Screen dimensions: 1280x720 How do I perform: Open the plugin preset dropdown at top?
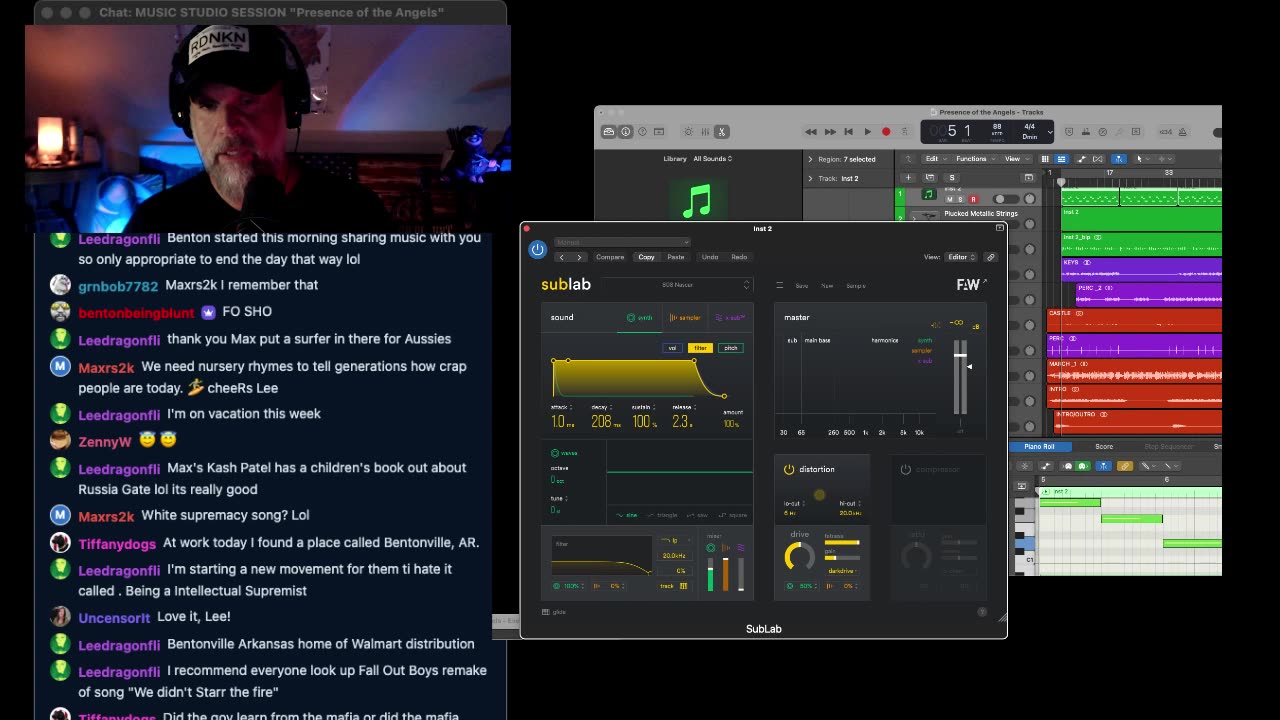(622, 242)
